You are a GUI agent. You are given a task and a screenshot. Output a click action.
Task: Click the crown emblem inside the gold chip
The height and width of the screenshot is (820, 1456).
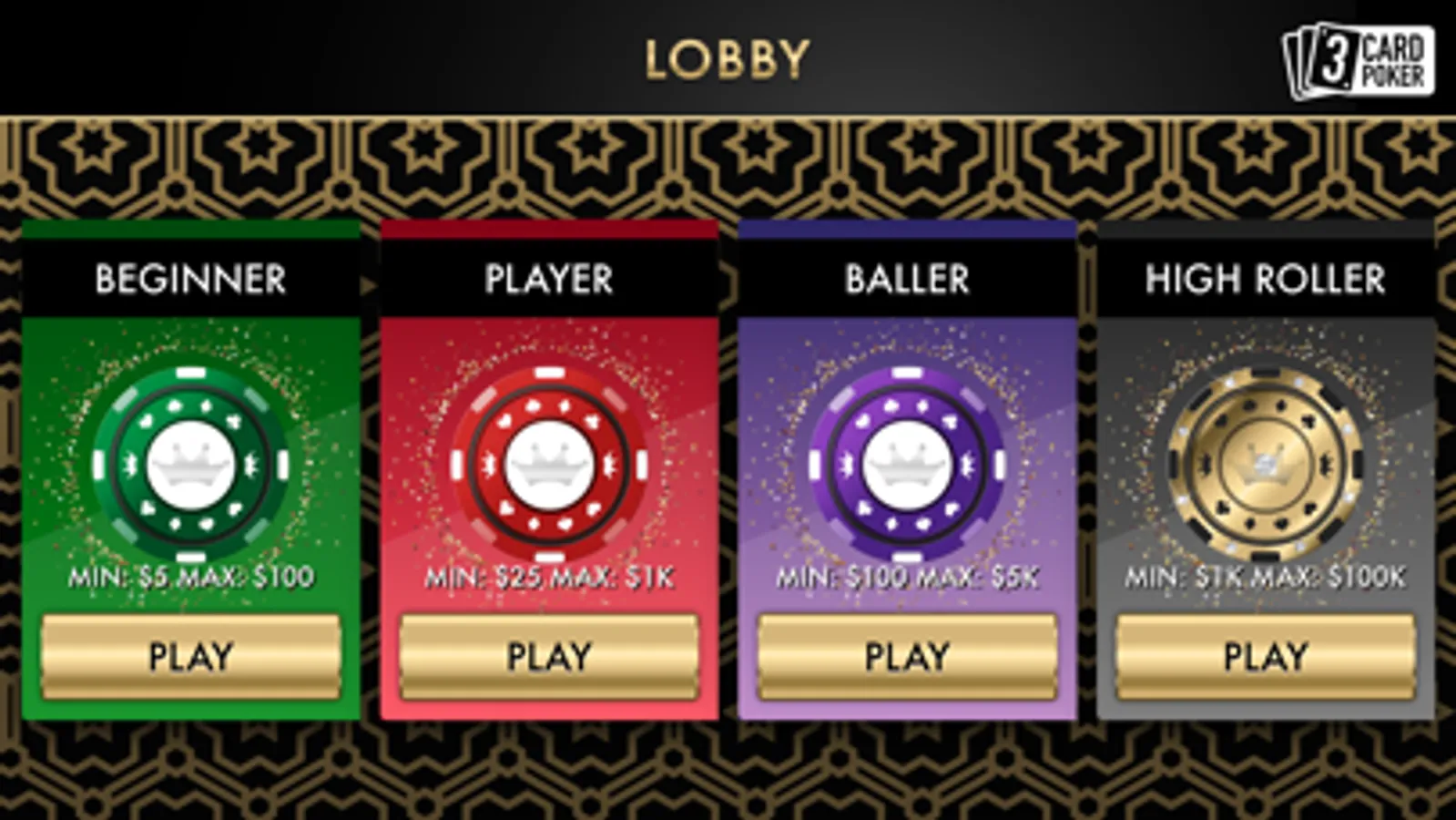[1266, 463]
